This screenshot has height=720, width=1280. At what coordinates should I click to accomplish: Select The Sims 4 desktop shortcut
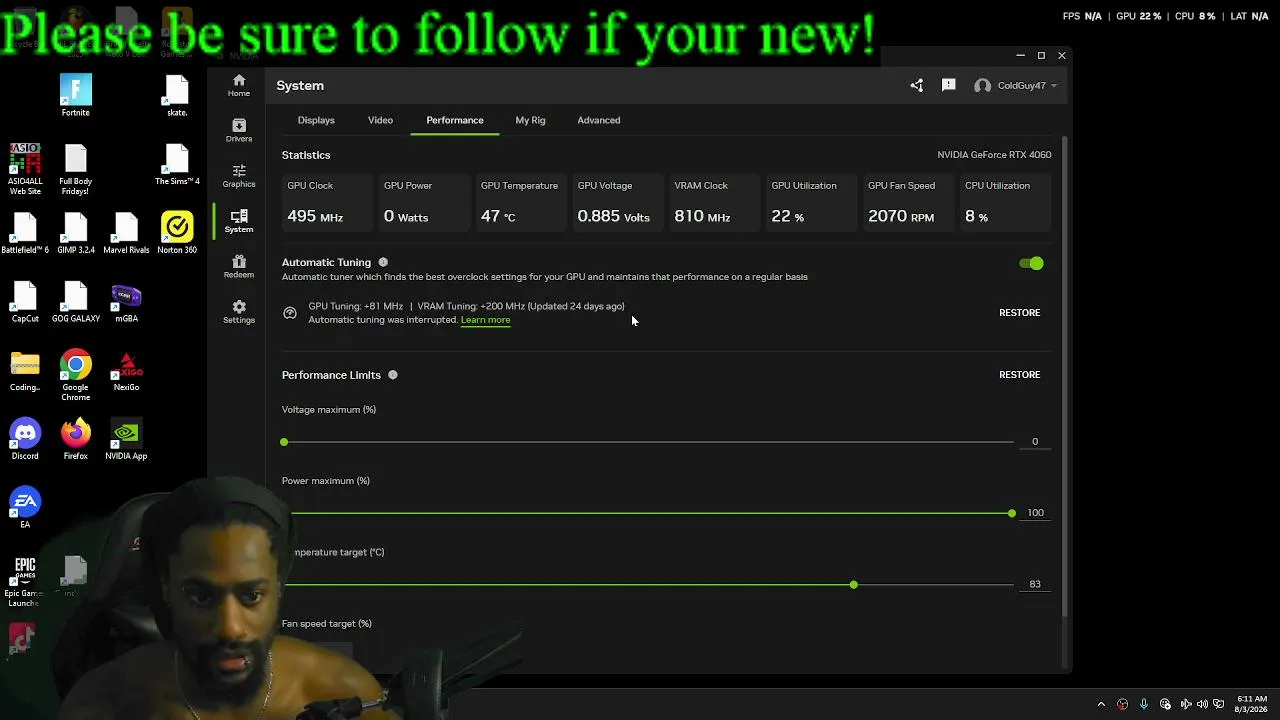(x=177, y=165)
